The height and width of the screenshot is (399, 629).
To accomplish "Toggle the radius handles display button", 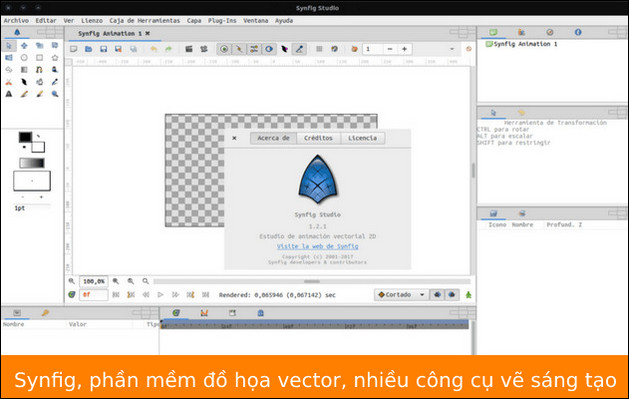I will click(x=269, y=49).
